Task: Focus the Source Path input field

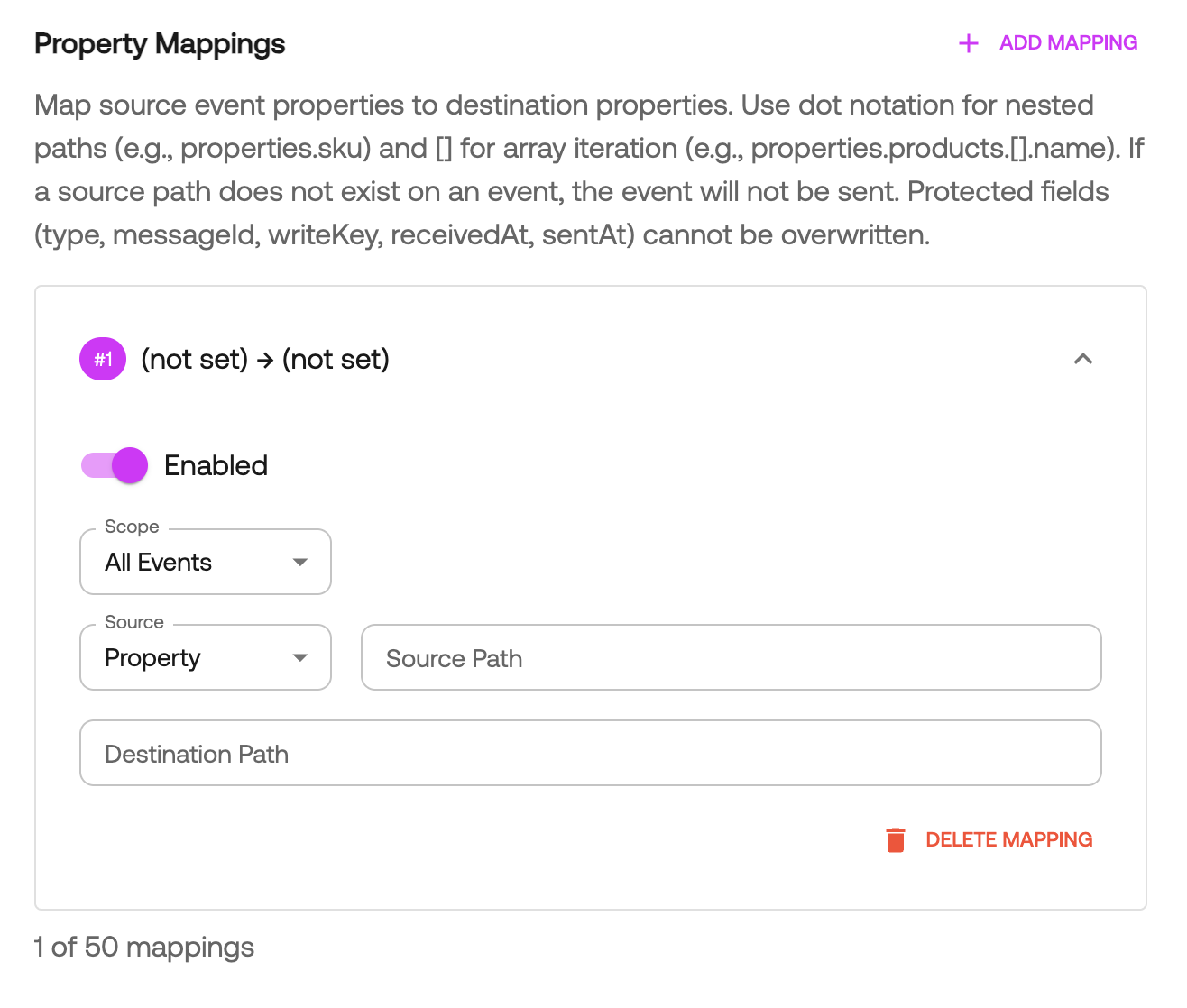Action: [x=731, y=657]
